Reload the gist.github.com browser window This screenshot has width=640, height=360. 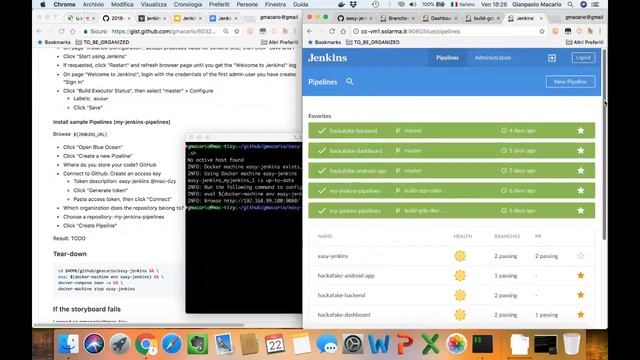point(61,31)
